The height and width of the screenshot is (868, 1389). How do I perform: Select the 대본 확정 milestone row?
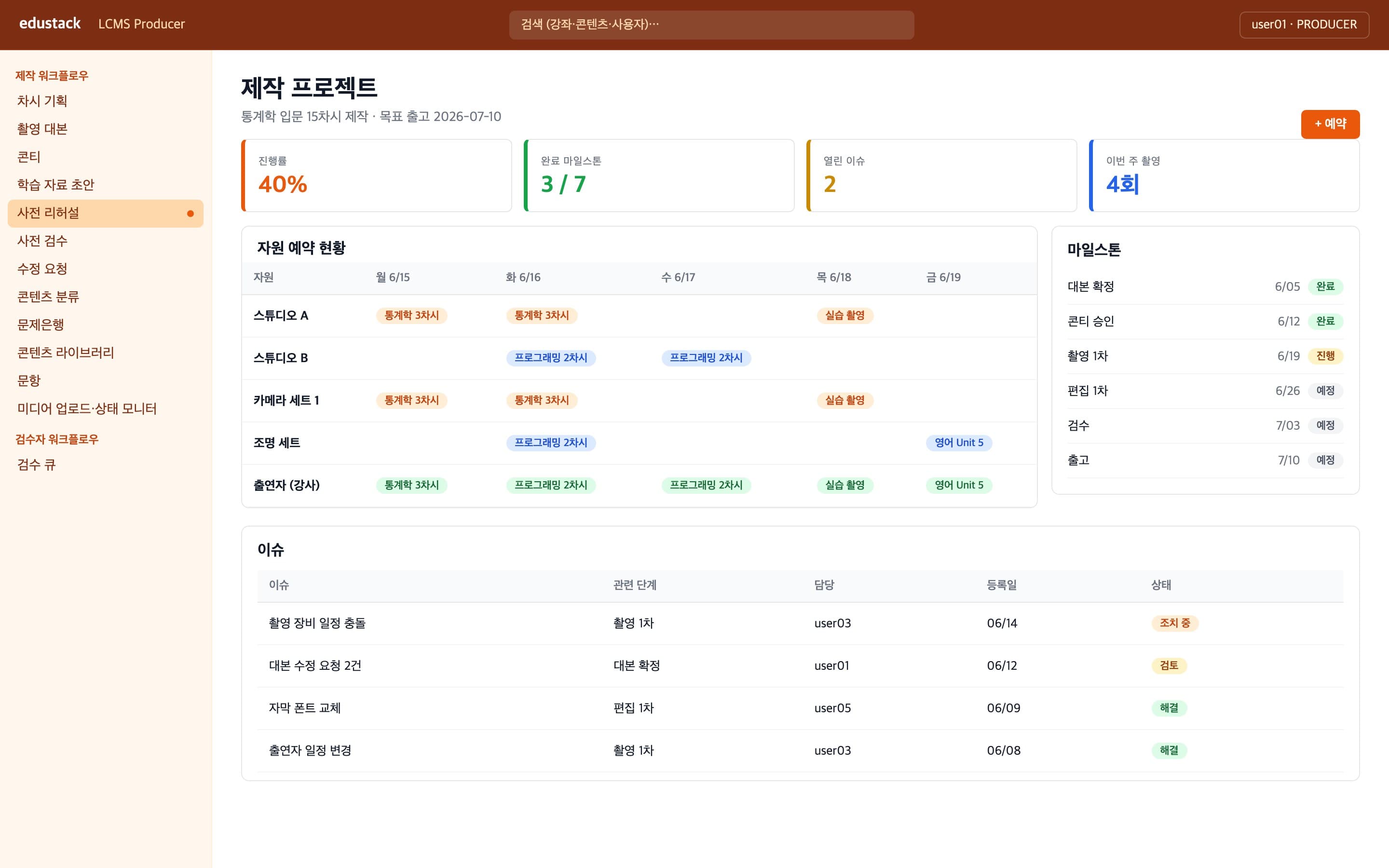[1205, 287]
